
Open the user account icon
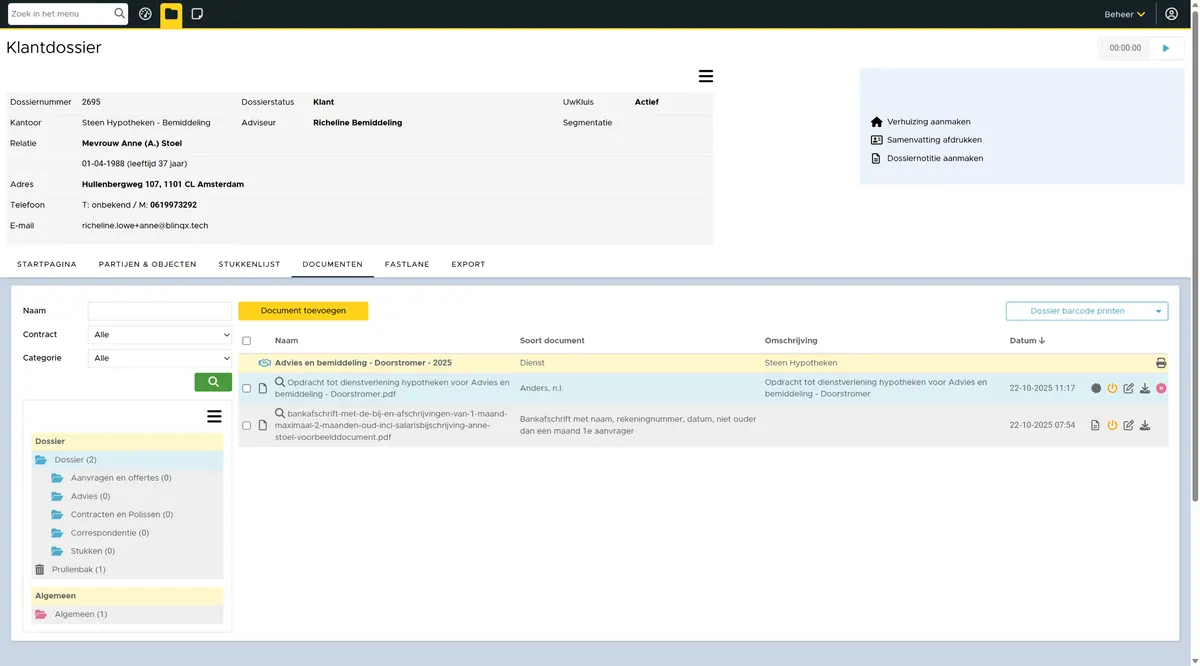(1172, 14)
